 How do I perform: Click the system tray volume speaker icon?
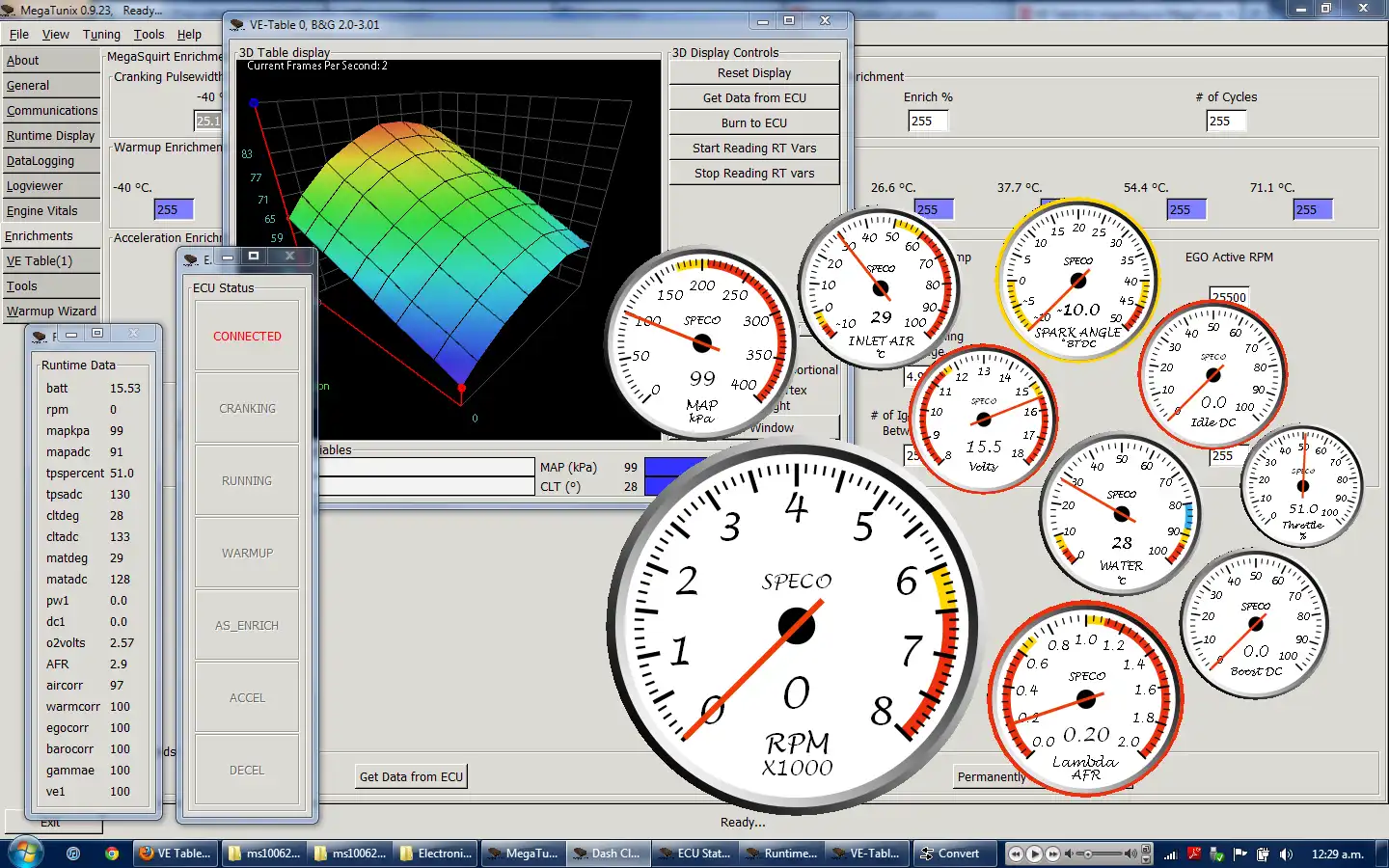(x=1286, y=854)
